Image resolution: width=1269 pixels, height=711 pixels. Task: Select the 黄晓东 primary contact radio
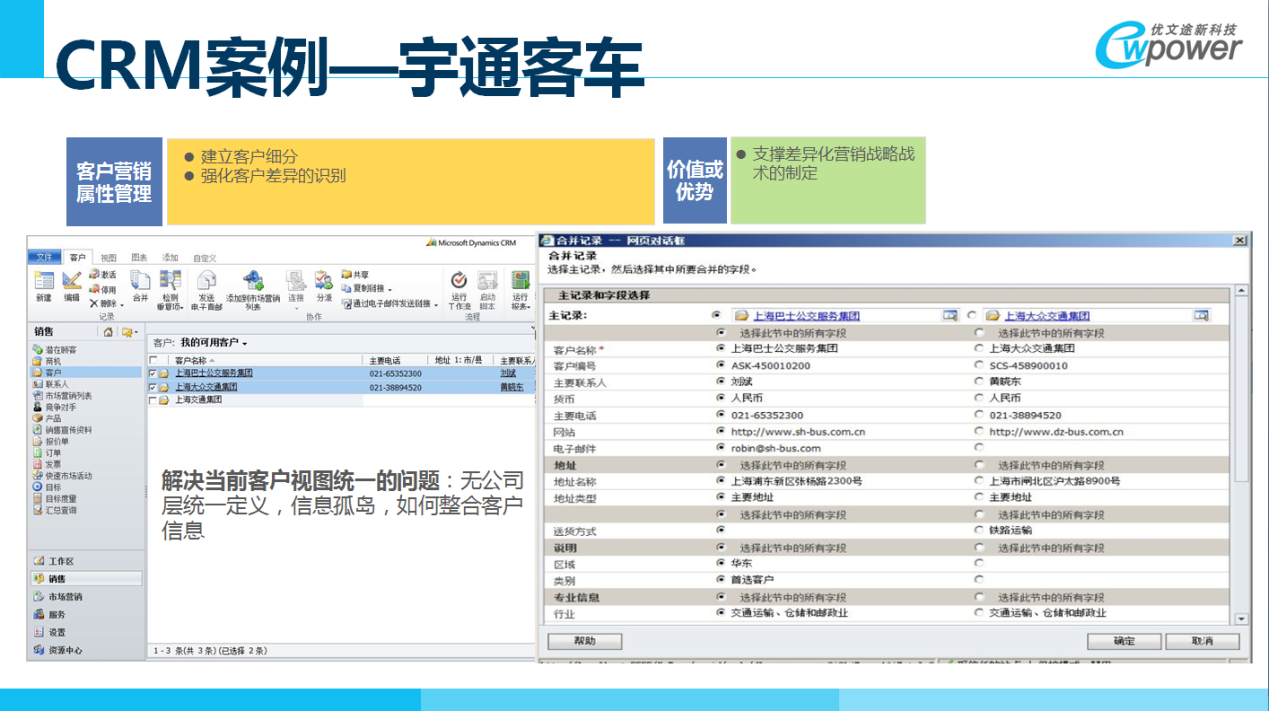point(979,382)
